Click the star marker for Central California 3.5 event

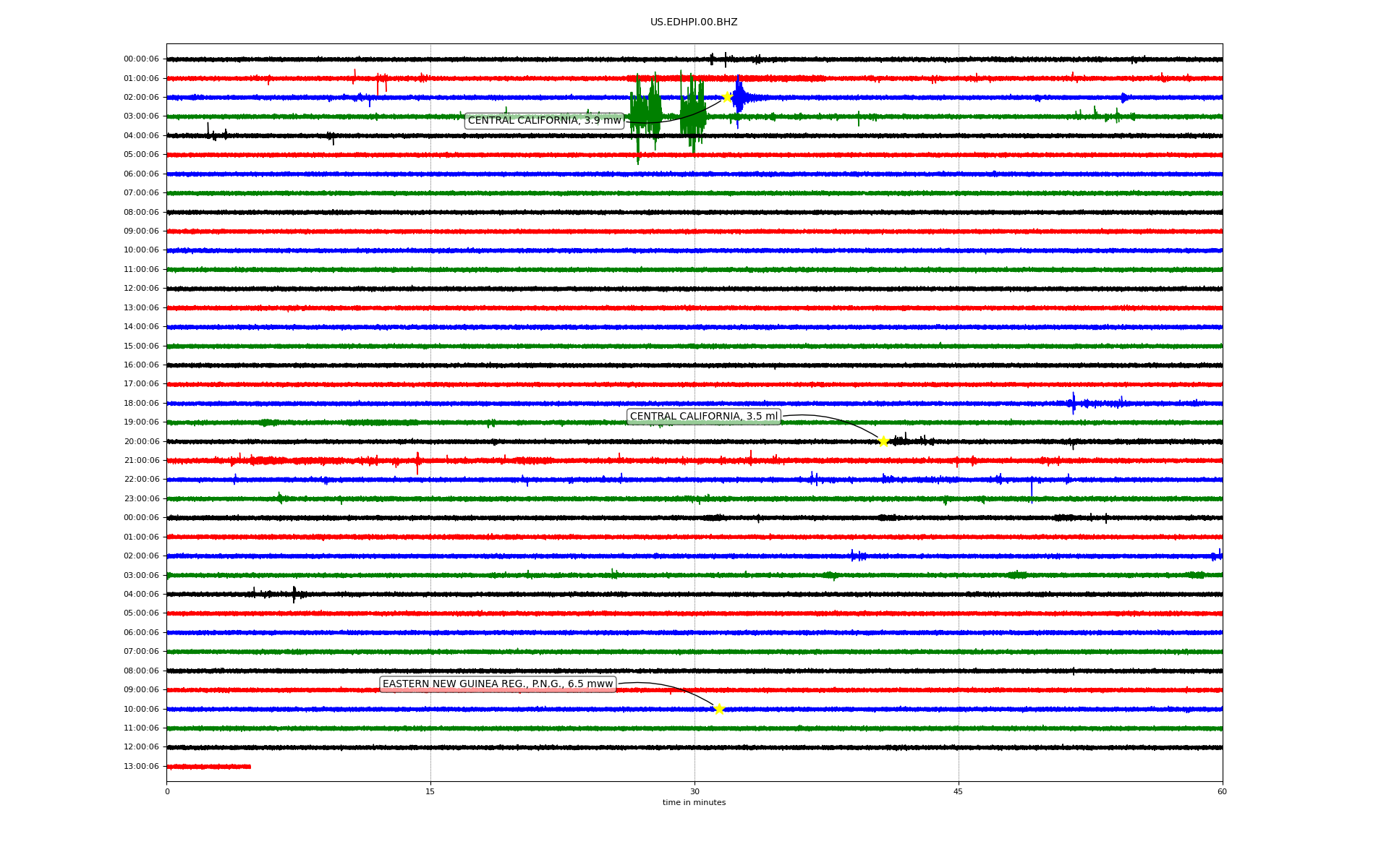pyautogui.click(x=883, y=441)
